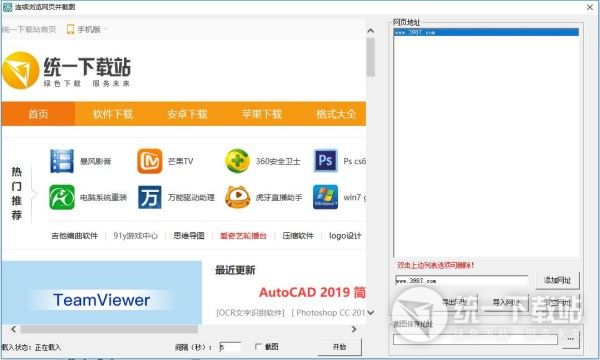Switch to the 苹果下载 tab

coord(261,114)
